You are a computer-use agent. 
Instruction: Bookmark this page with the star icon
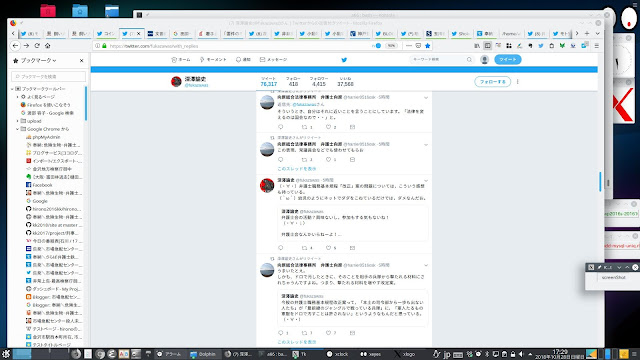click(428, 46)
